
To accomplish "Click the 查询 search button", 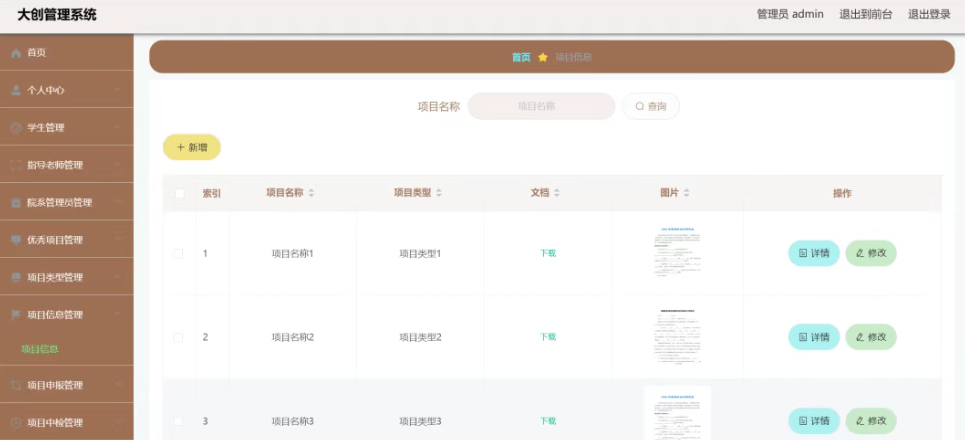I will (651, 106).
